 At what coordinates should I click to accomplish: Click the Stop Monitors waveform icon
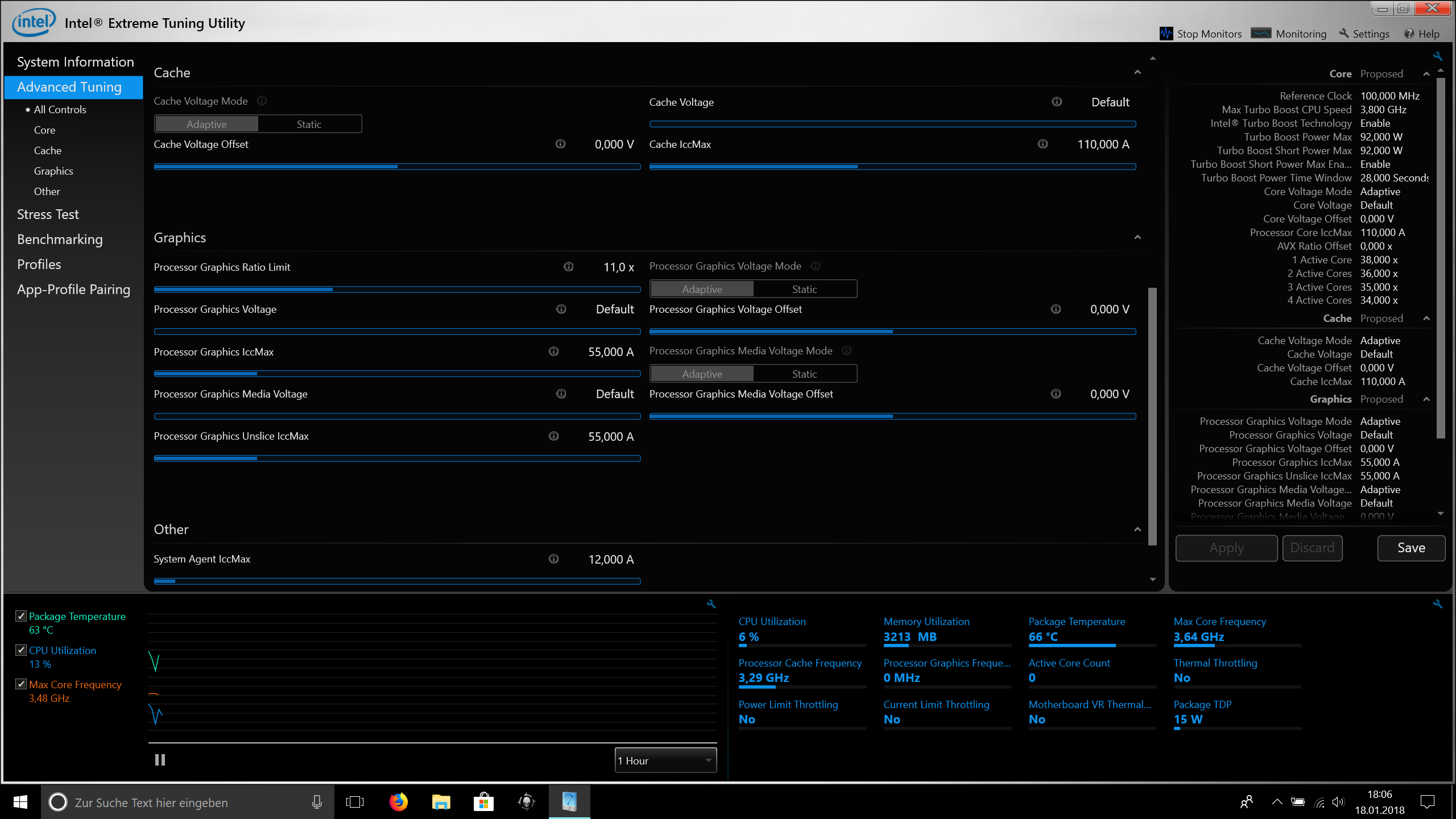point(1166,34)
